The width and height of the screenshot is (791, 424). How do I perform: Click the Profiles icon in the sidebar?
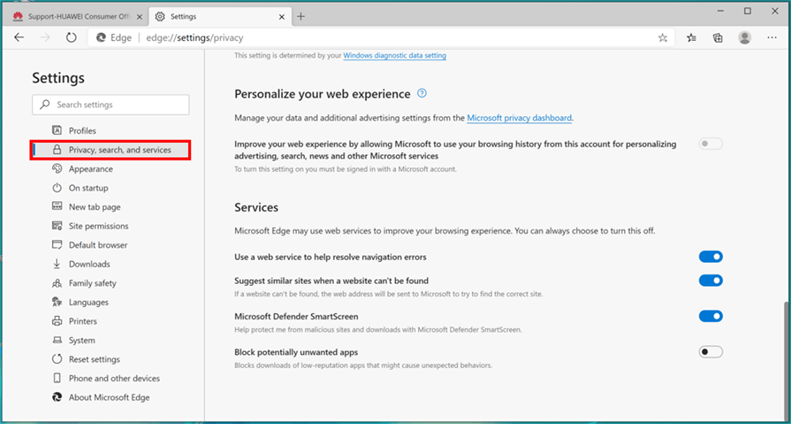point(57,131)
